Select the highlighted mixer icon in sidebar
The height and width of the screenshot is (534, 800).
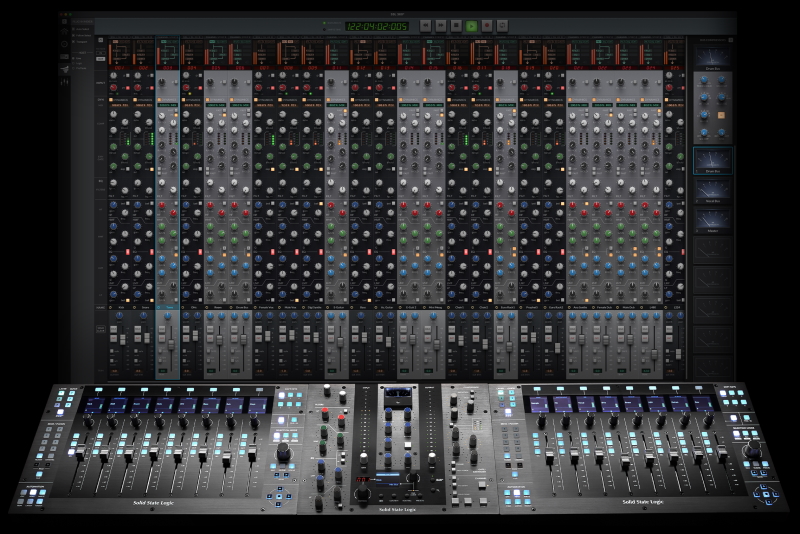point(64,69)
